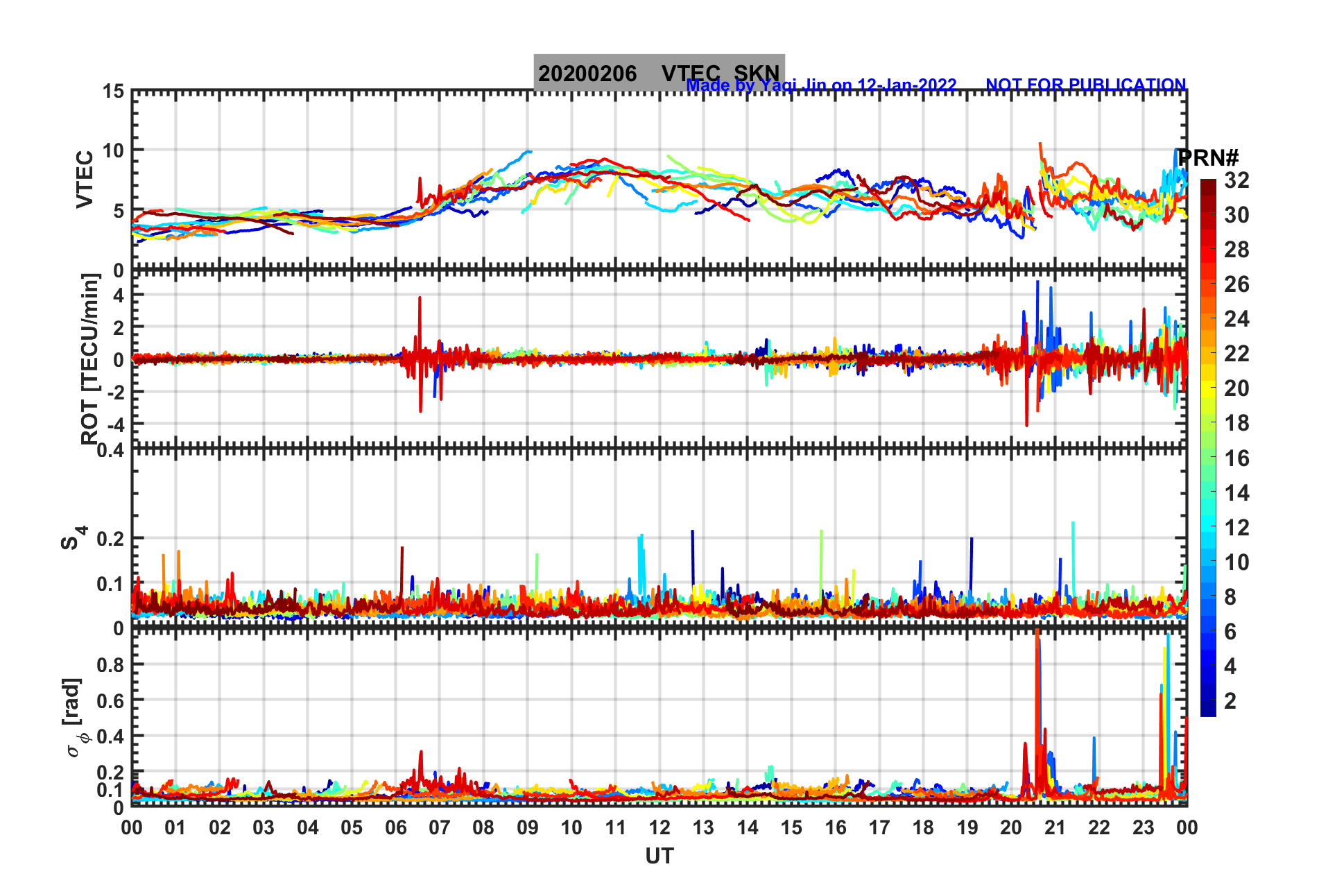
Task: Click the "03" hour tick on the UT axis
Action: point(264,828)
